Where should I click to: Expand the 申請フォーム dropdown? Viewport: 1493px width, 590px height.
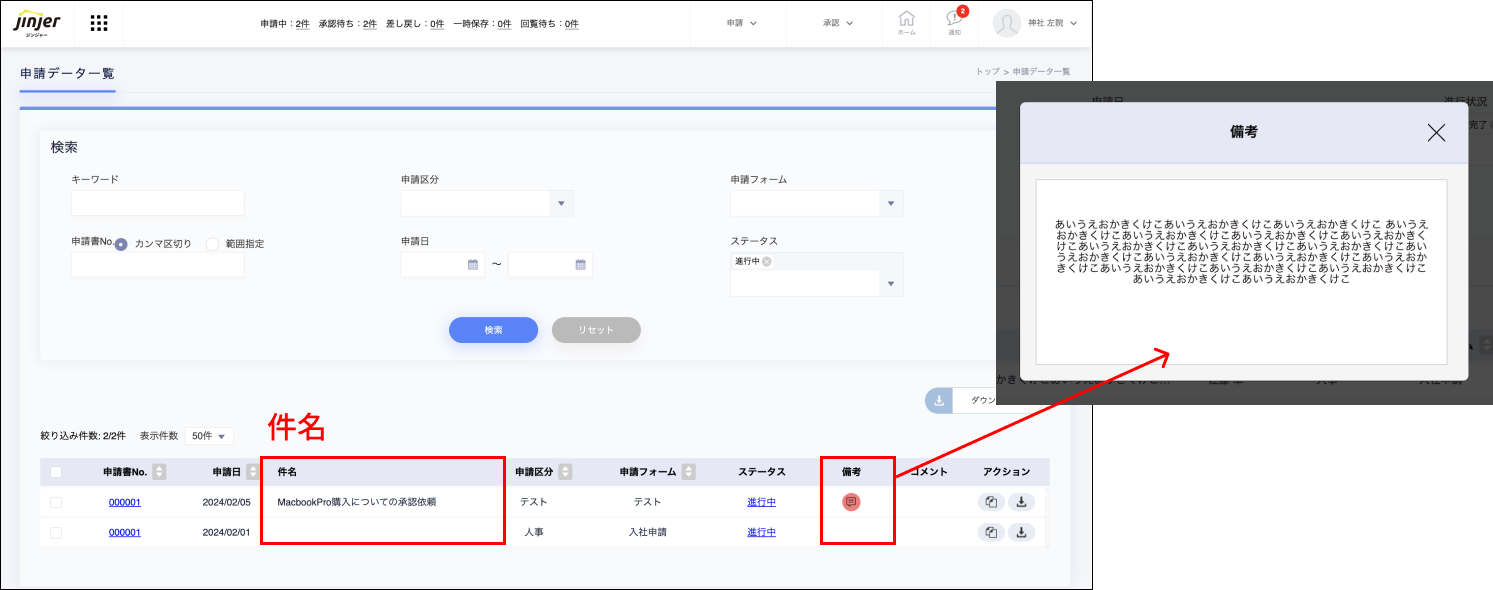point(891,204)
